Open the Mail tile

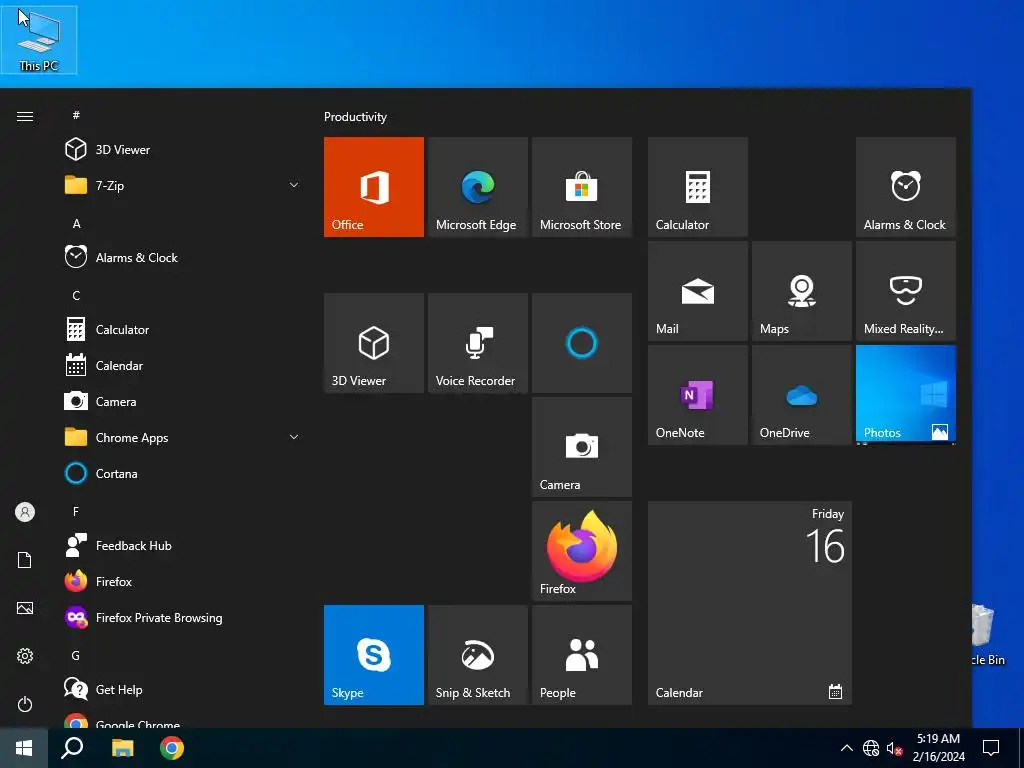coord(697,291)
